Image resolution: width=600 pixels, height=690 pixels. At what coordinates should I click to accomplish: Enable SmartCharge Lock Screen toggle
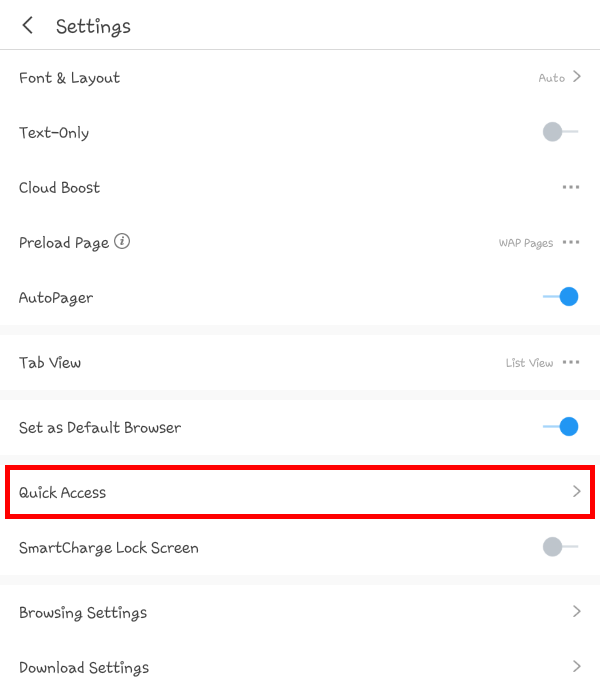pyautogui.click(x=560, y=547)
